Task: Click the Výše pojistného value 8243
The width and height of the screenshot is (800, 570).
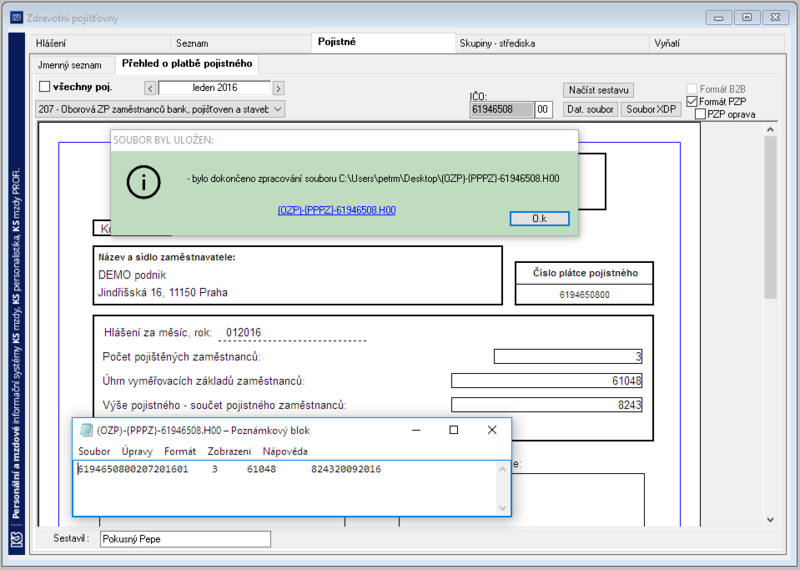Action: pyautogui.click(x=546, y=405)
